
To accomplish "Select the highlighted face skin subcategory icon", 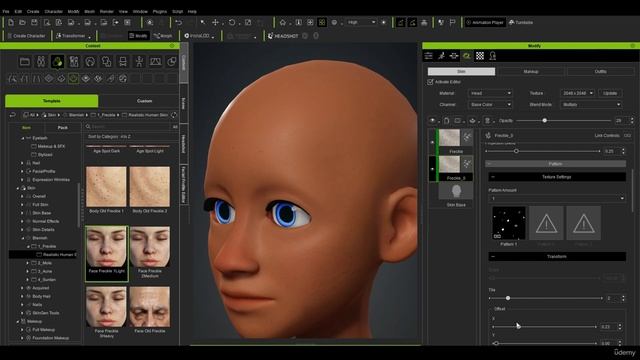I will (x=73, y=78).
